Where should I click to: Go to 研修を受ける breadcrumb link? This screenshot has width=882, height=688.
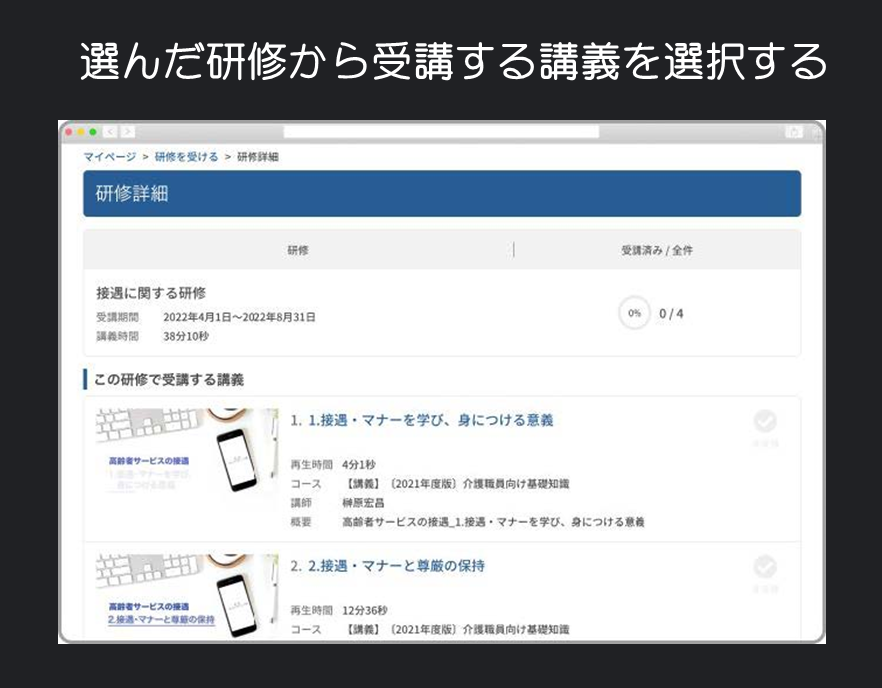[186, 157]
